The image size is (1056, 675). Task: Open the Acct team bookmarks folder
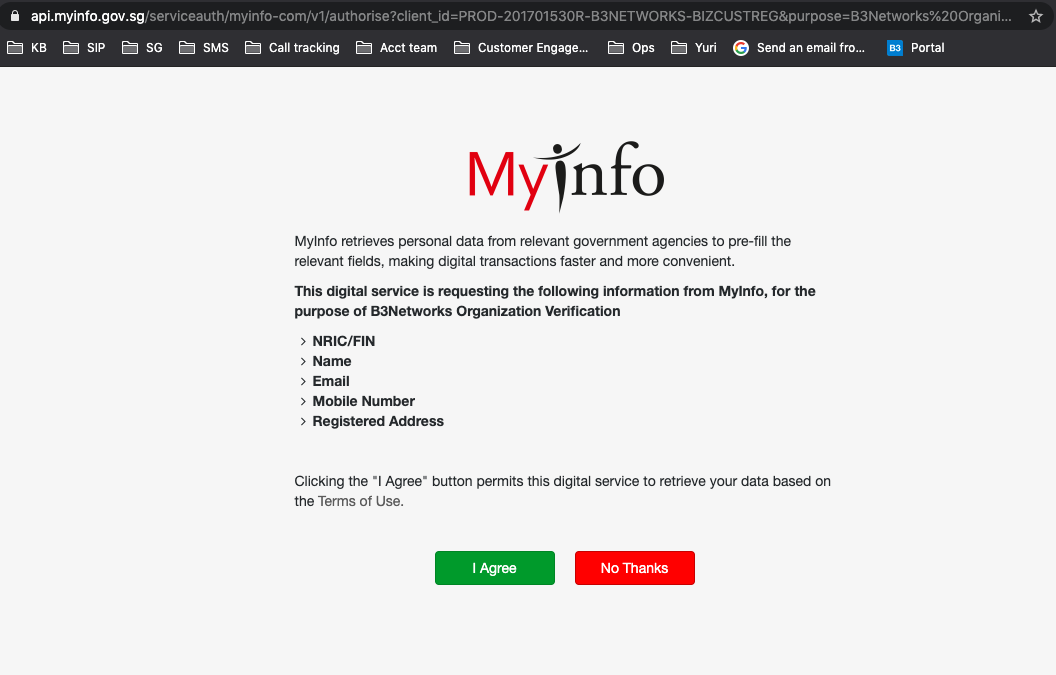pos(397,48)
